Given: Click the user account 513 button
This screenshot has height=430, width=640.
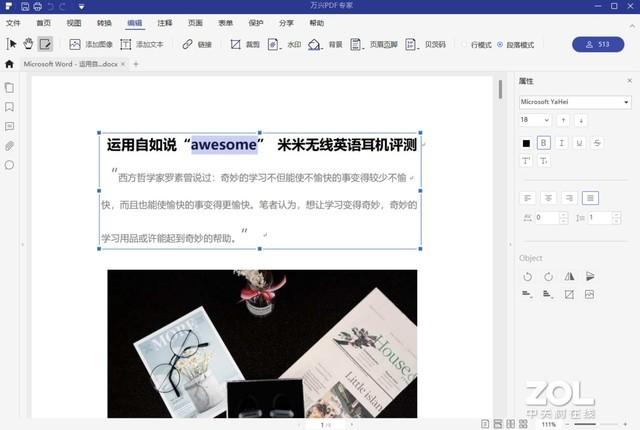Looking at the screenshot, I should (598, 44).
